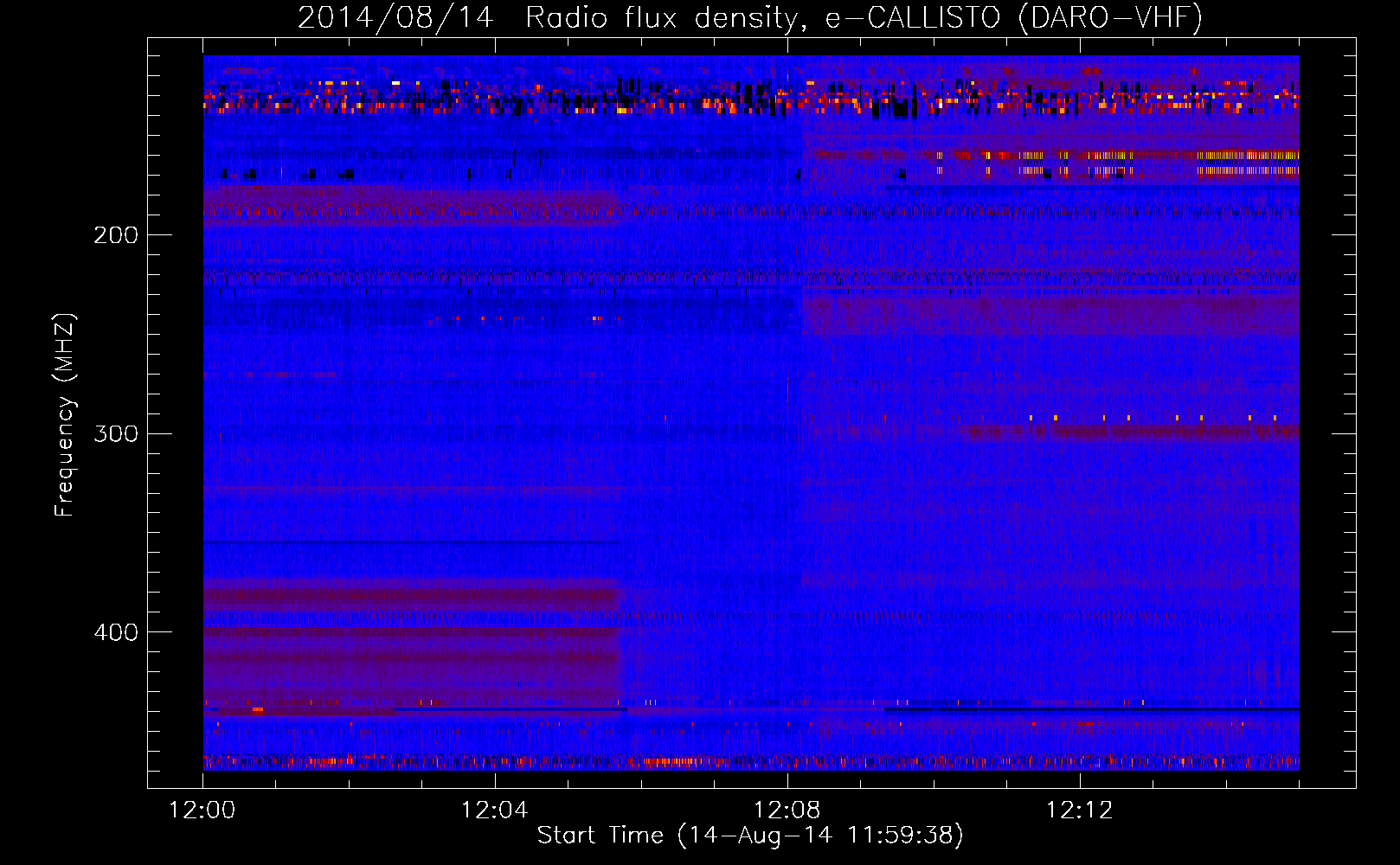Click the 200 frequency tick label
Viewport: 1400px width, 865px height.
[116, 235]
